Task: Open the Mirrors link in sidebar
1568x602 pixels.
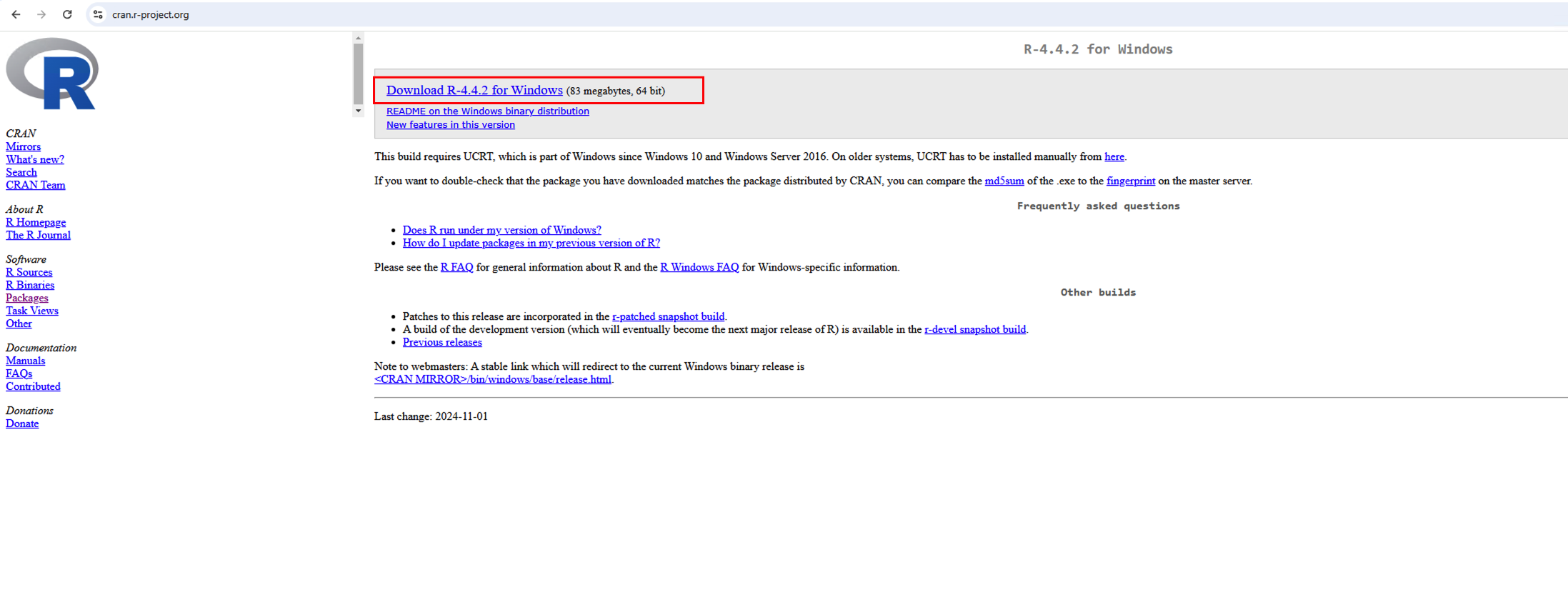Action: pyautogui.click(x=24, y=146)
